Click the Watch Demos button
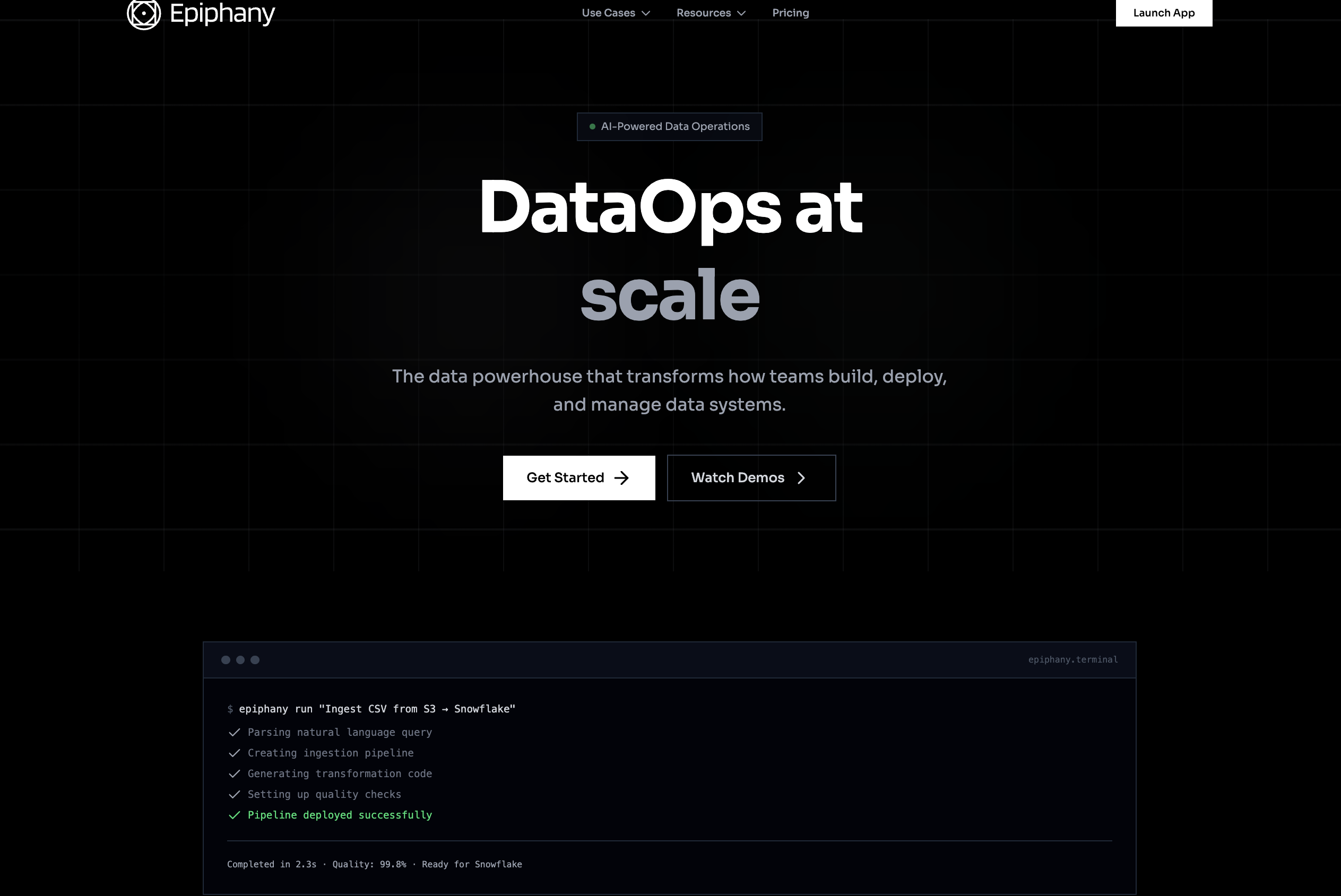 (x=751, y=478)
